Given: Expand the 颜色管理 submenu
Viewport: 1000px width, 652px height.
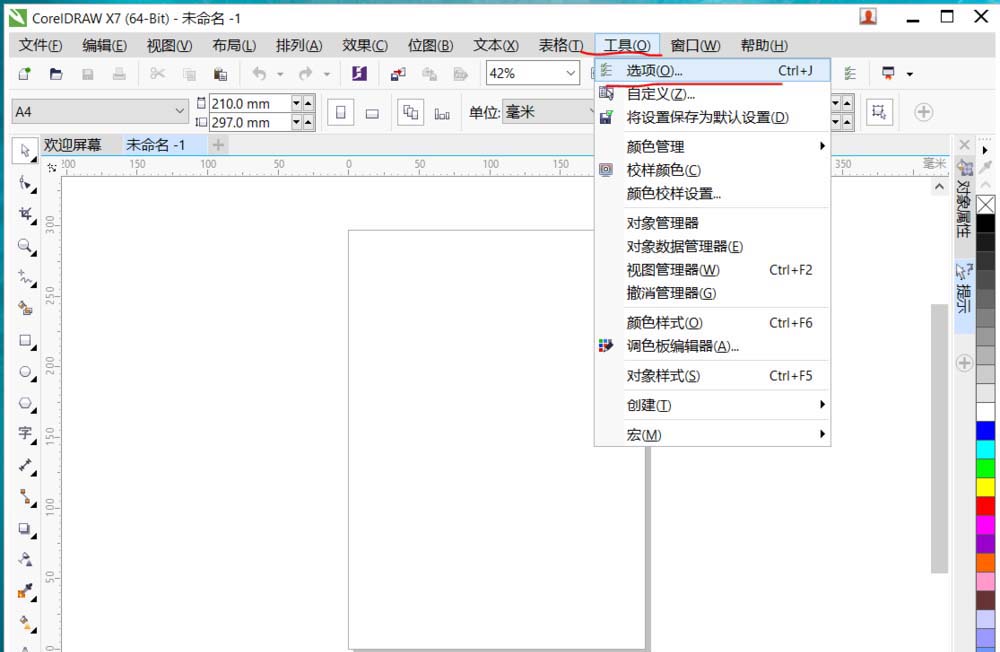Looking at the screenshot, I should [712, 146].
